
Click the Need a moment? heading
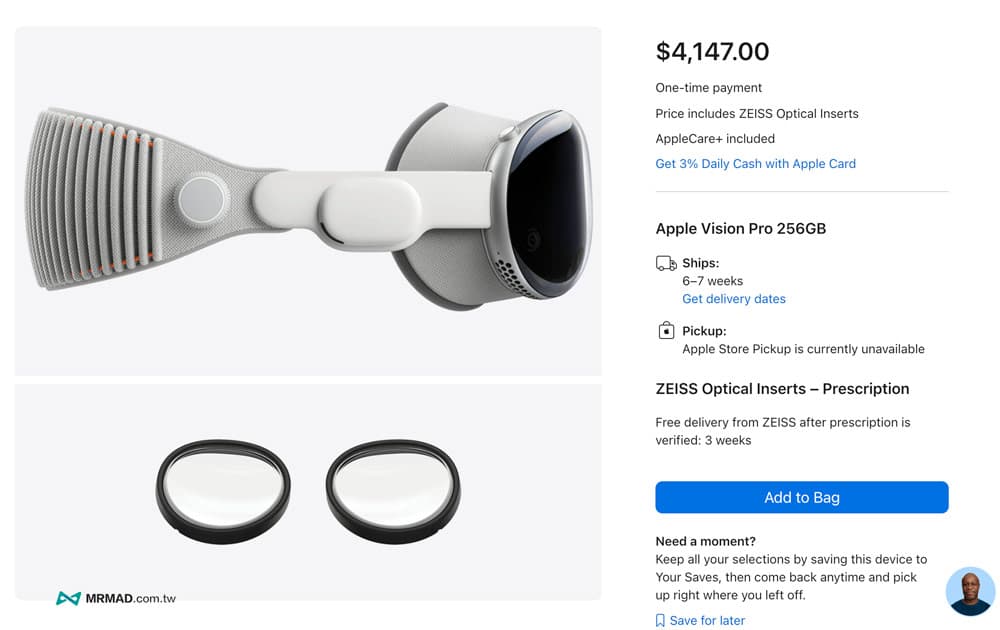coord(705,541)
